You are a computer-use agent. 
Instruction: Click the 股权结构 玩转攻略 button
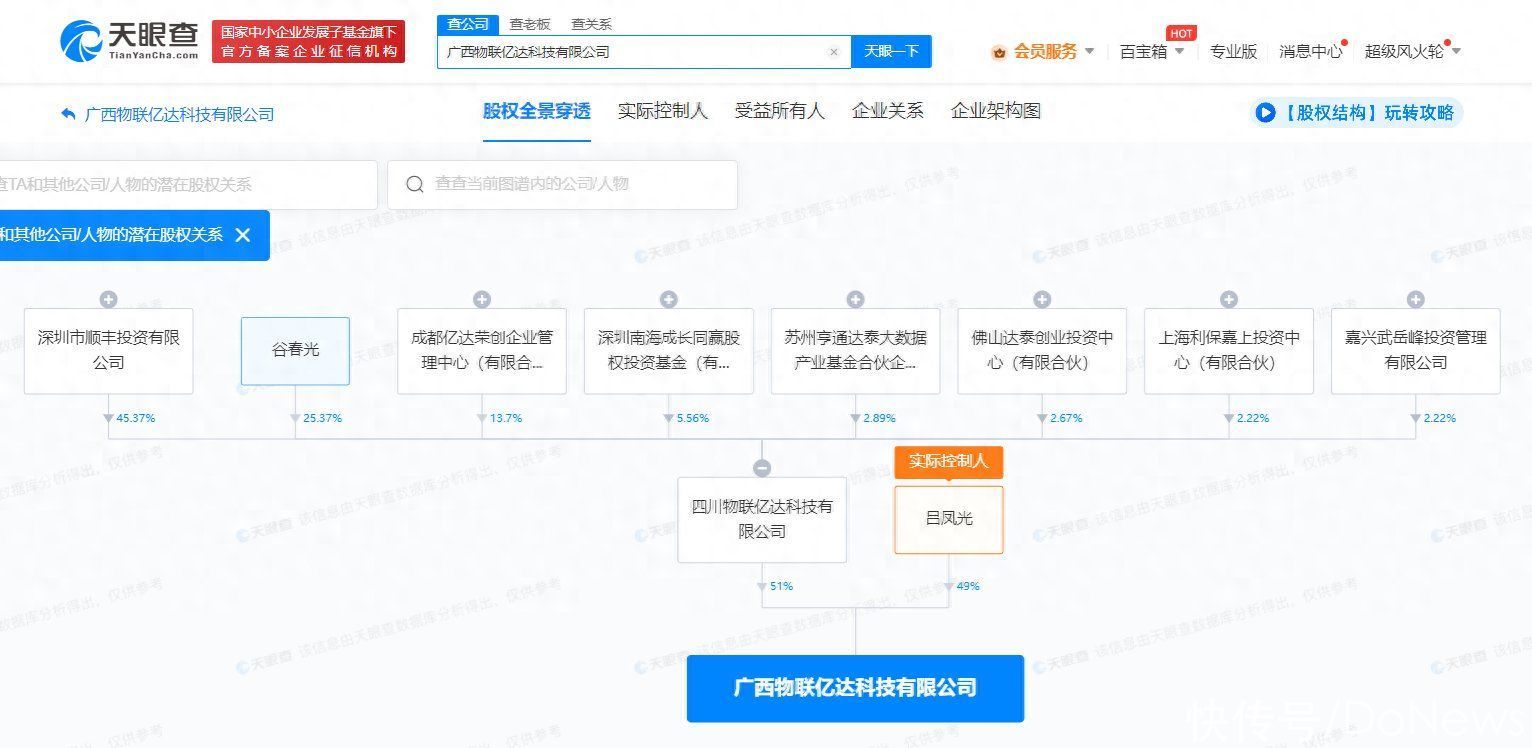click(1356, 113)
